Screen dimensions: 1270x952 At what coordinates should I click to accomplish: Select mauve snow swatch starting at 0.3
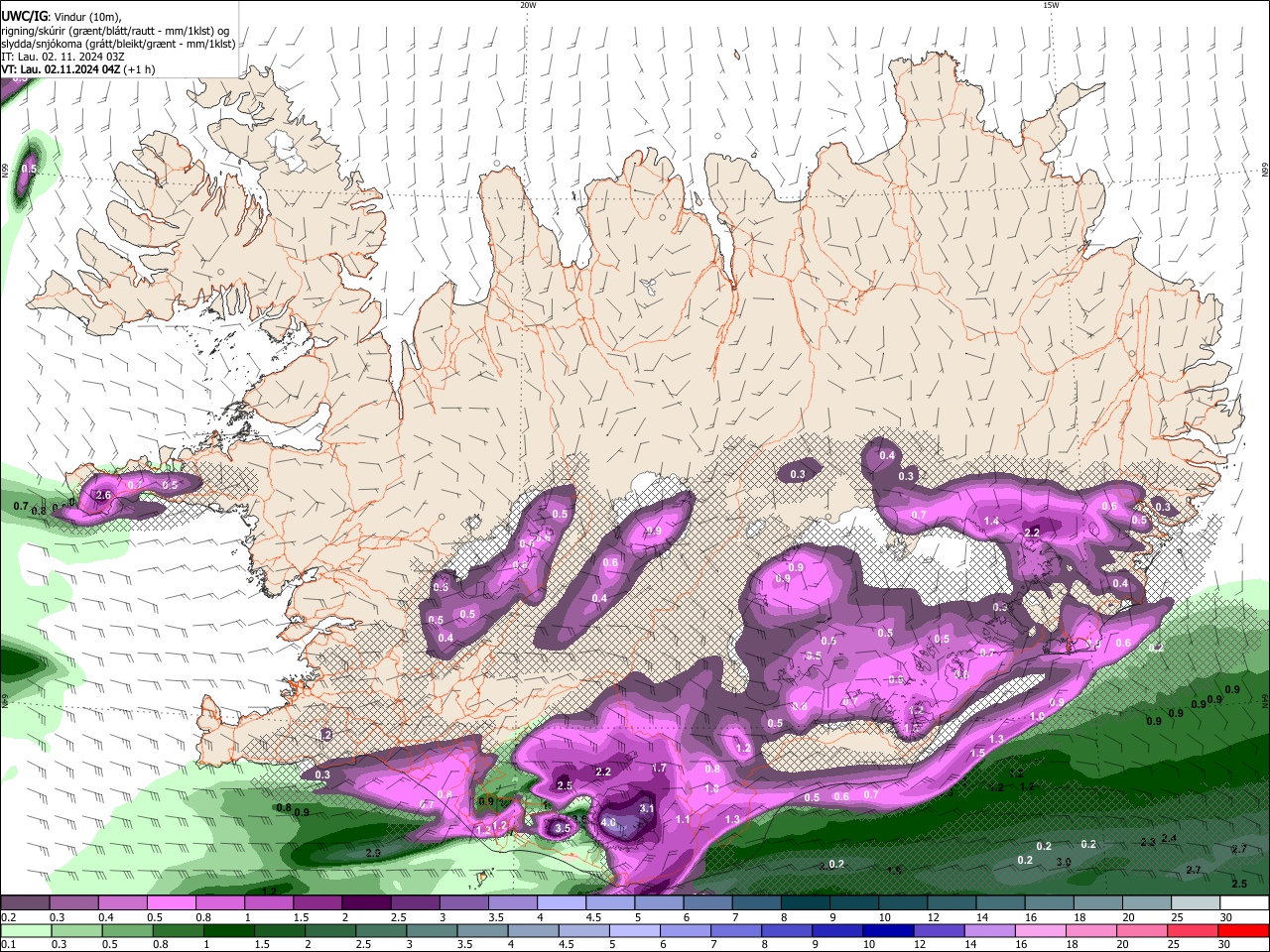coord(73,903)
